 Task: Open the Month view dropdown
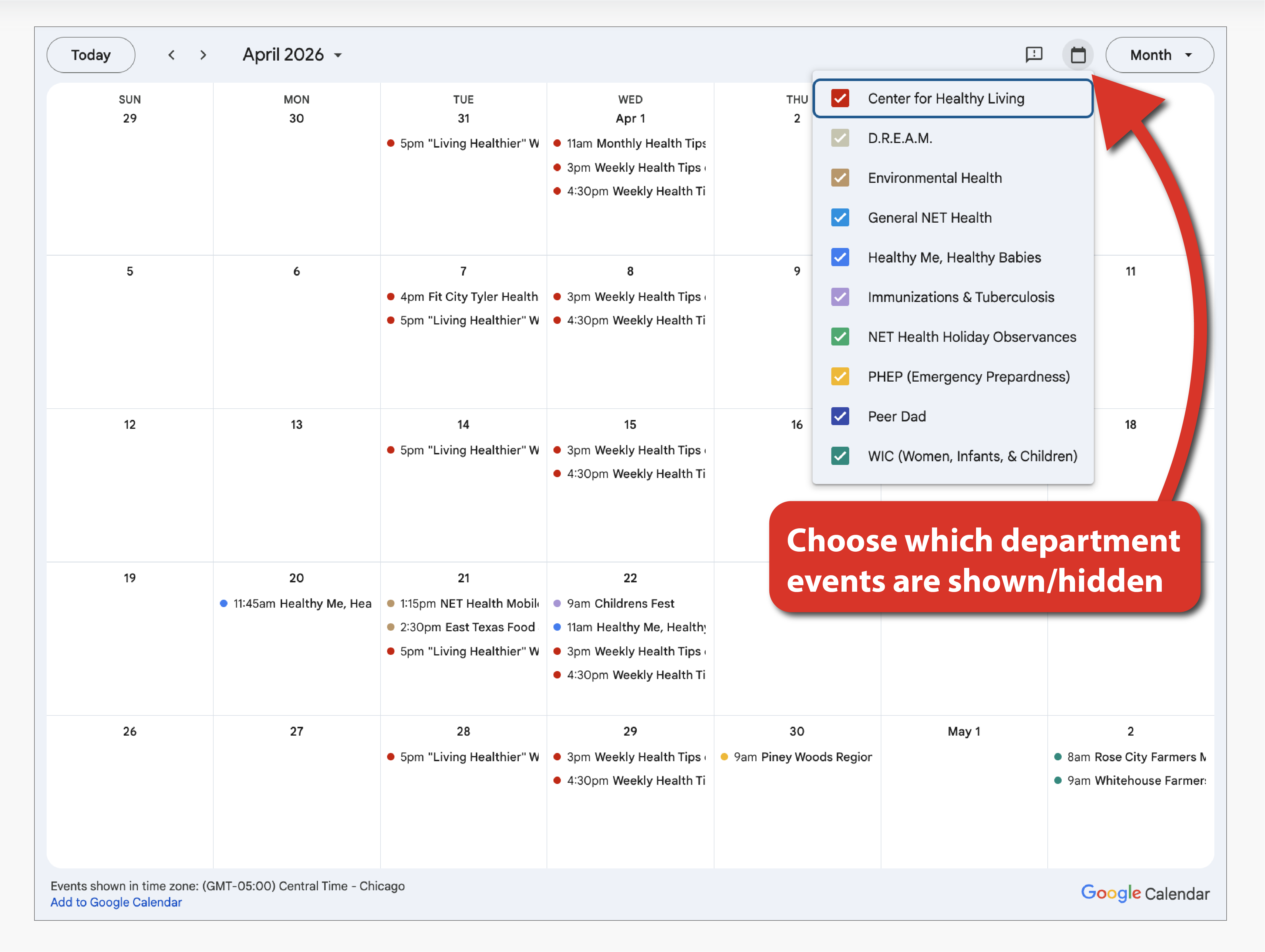(1159, 55)
